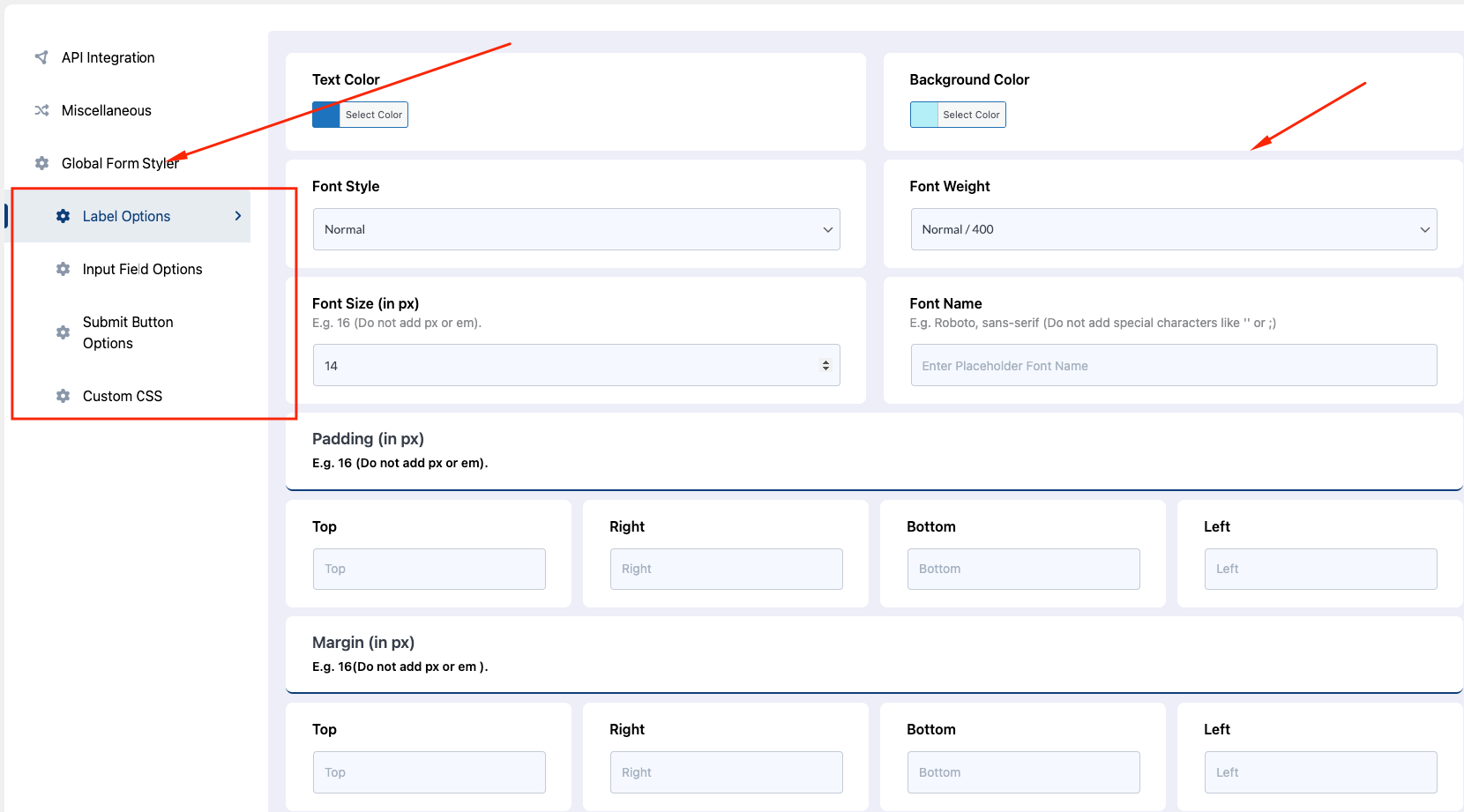Click the chevron arrow next to Label Options
The image size is (1464, 812).
click(237, 215)
